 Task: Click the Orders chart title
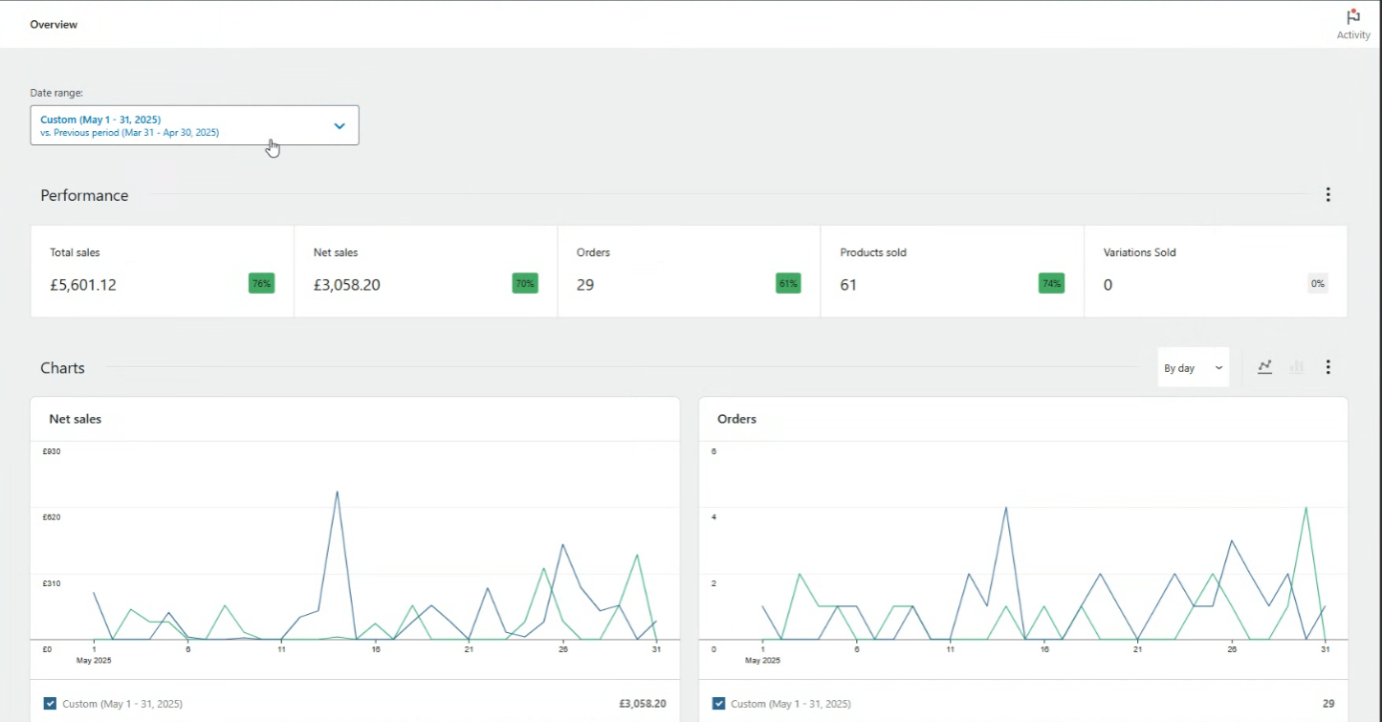737,419
